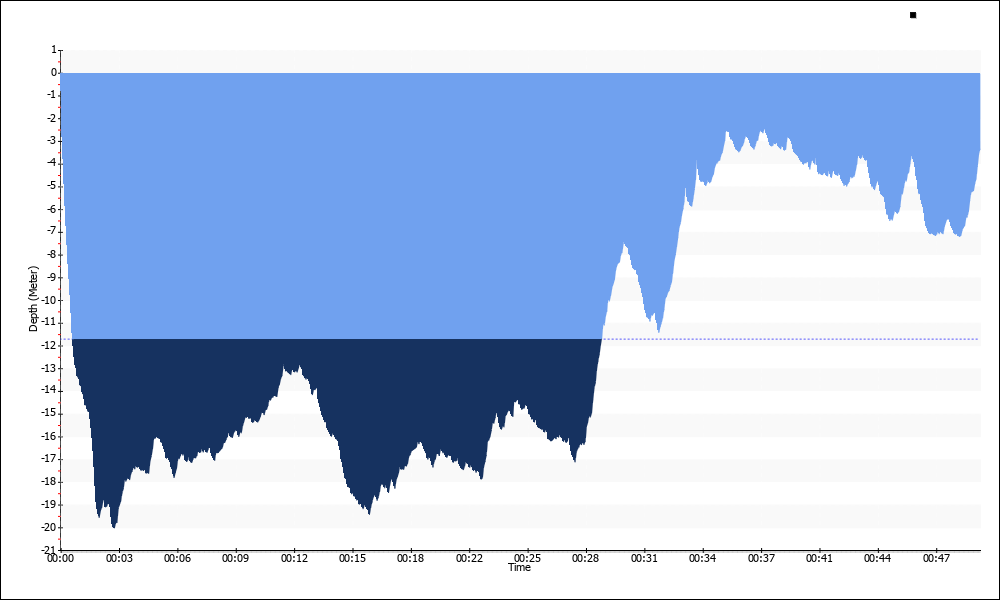Click the depth axis label -15
Screen dimensions: 1000x600
point(50,413)
